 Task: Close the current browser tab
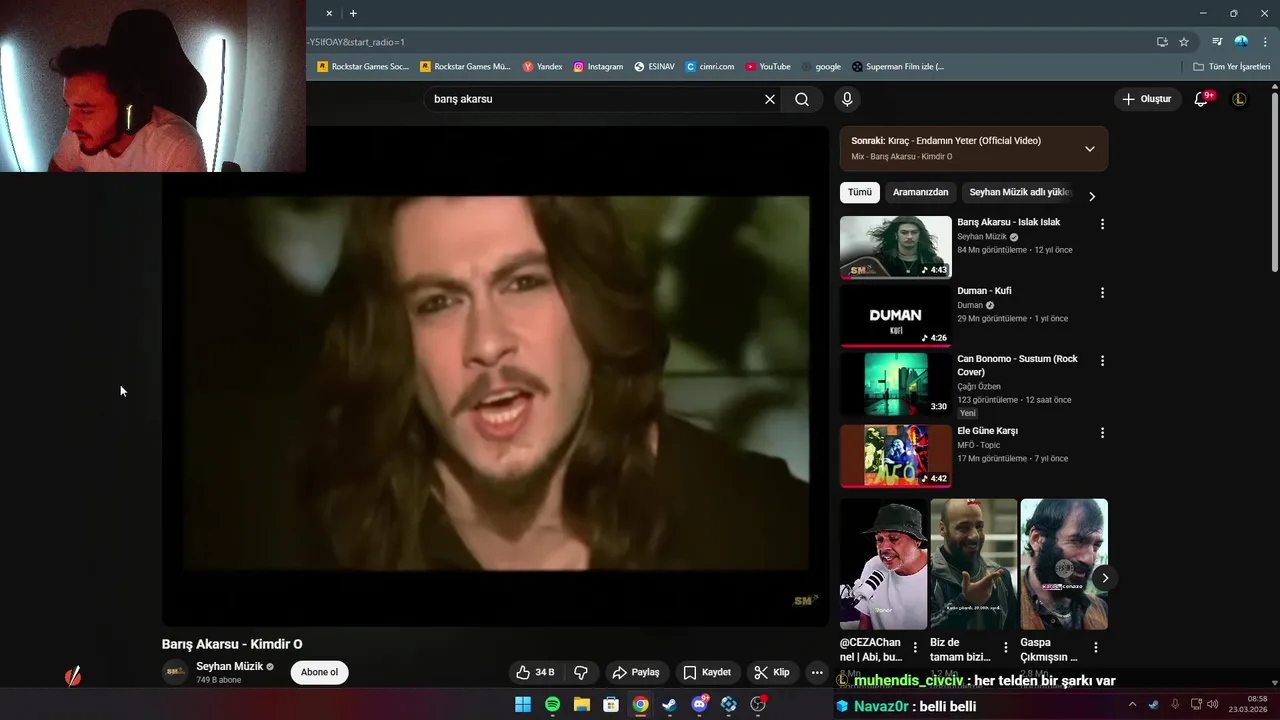click(x=329, y=13)
